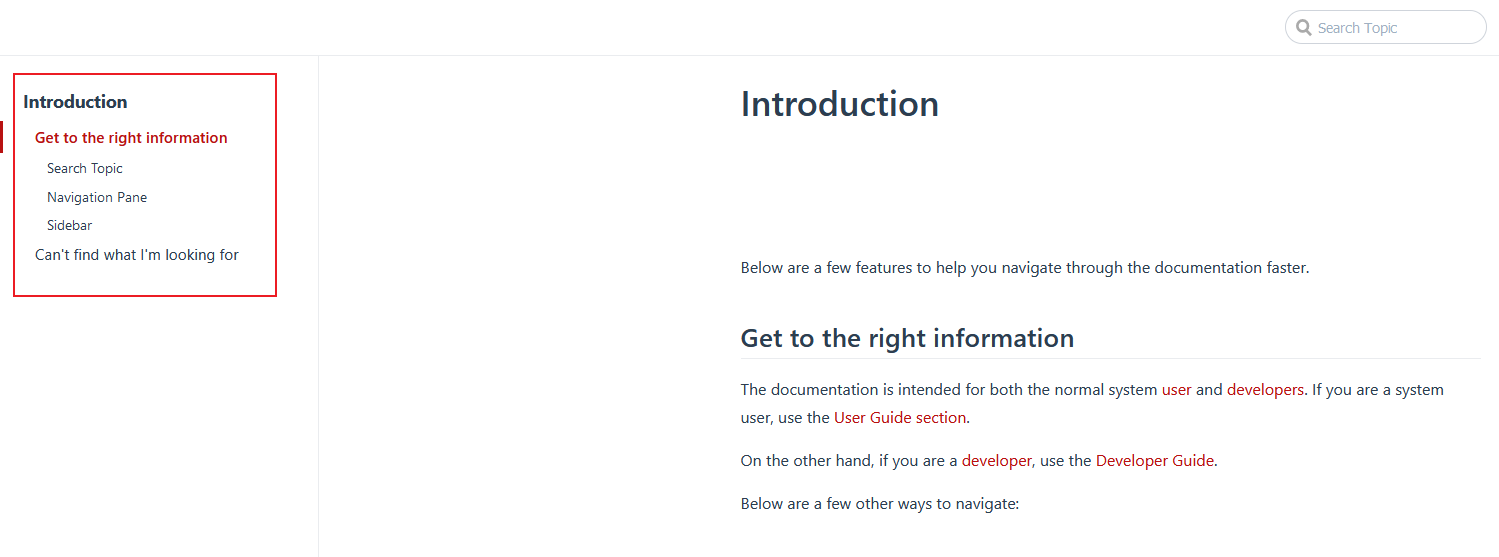Screen dimensions: 1499x557
Task: Click the magnifying glass search icon
Action: [x=1303, y=28]
